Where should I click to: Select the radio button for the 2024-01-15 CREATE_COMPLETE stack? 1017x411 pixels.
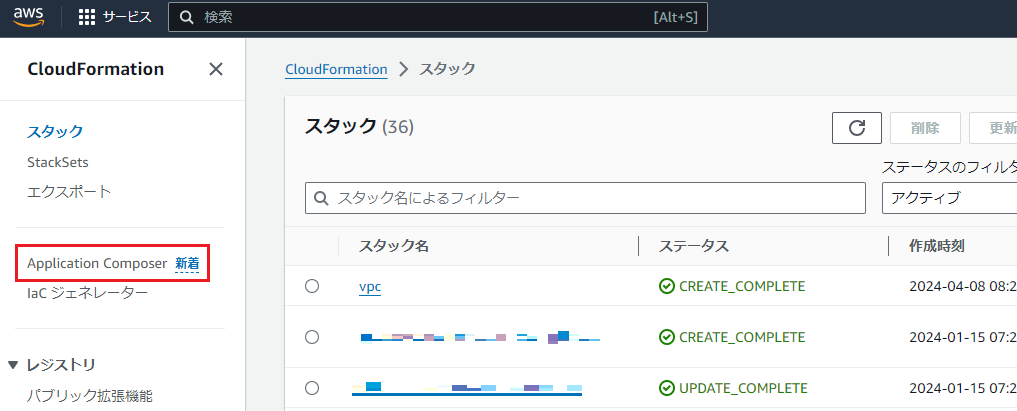click(312, 337)
